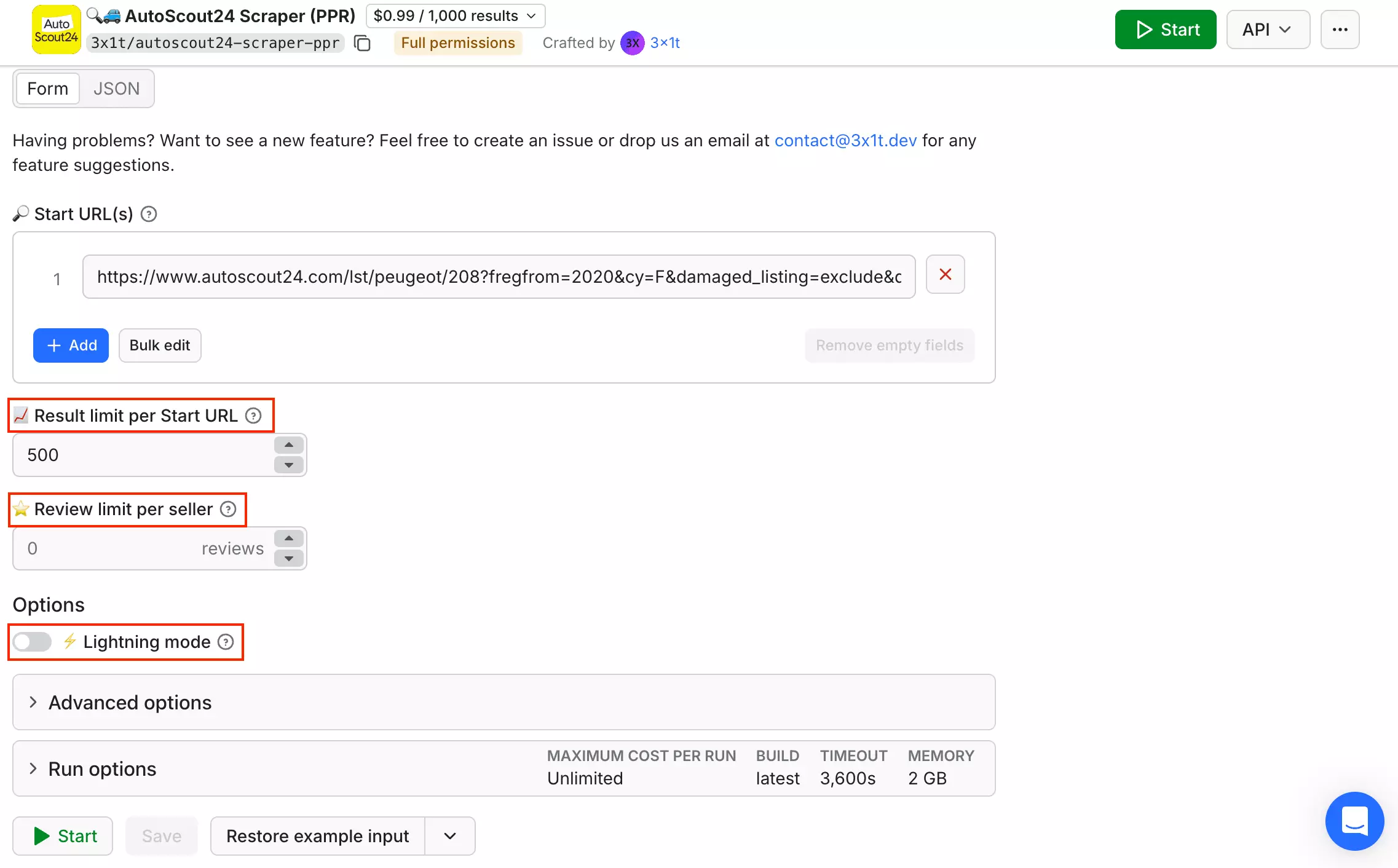
Task: Switch to the JSON tab
Action: (117, 89)
